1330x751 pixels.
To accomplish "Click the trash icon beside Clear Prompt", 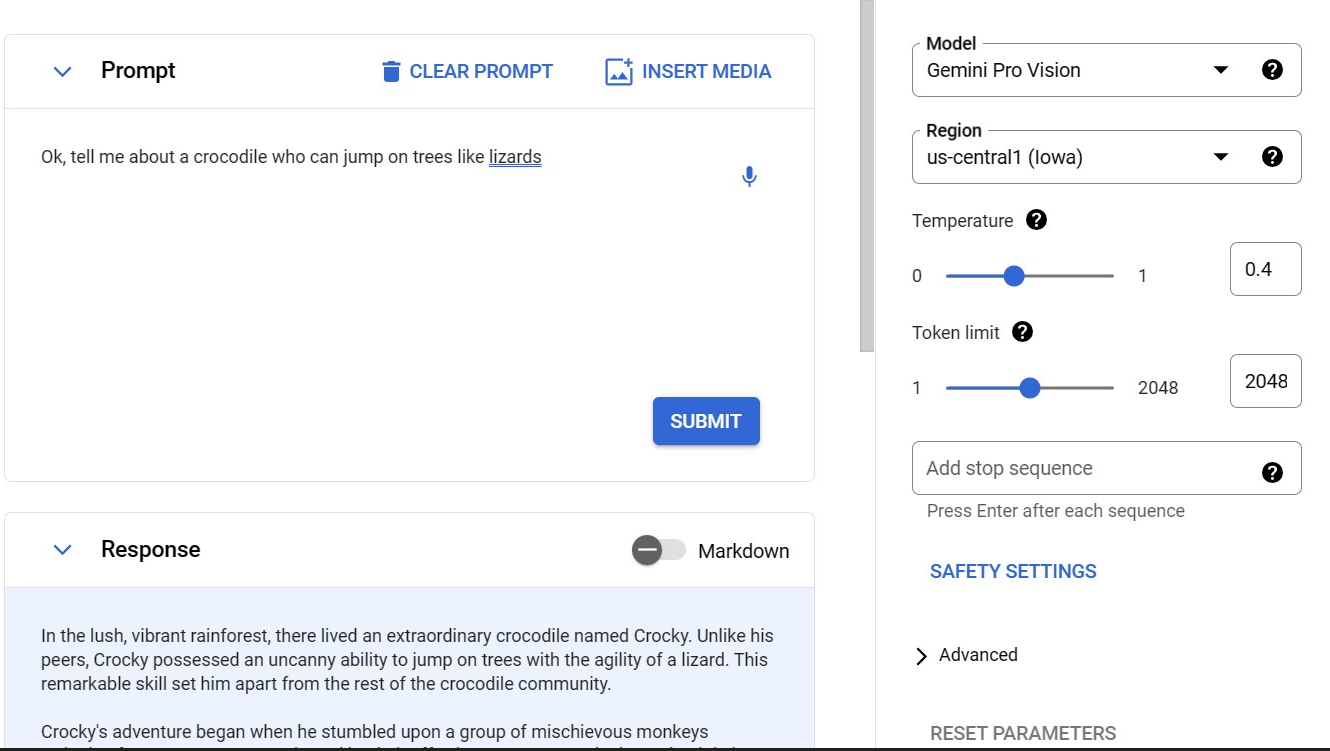I will 391,72.
